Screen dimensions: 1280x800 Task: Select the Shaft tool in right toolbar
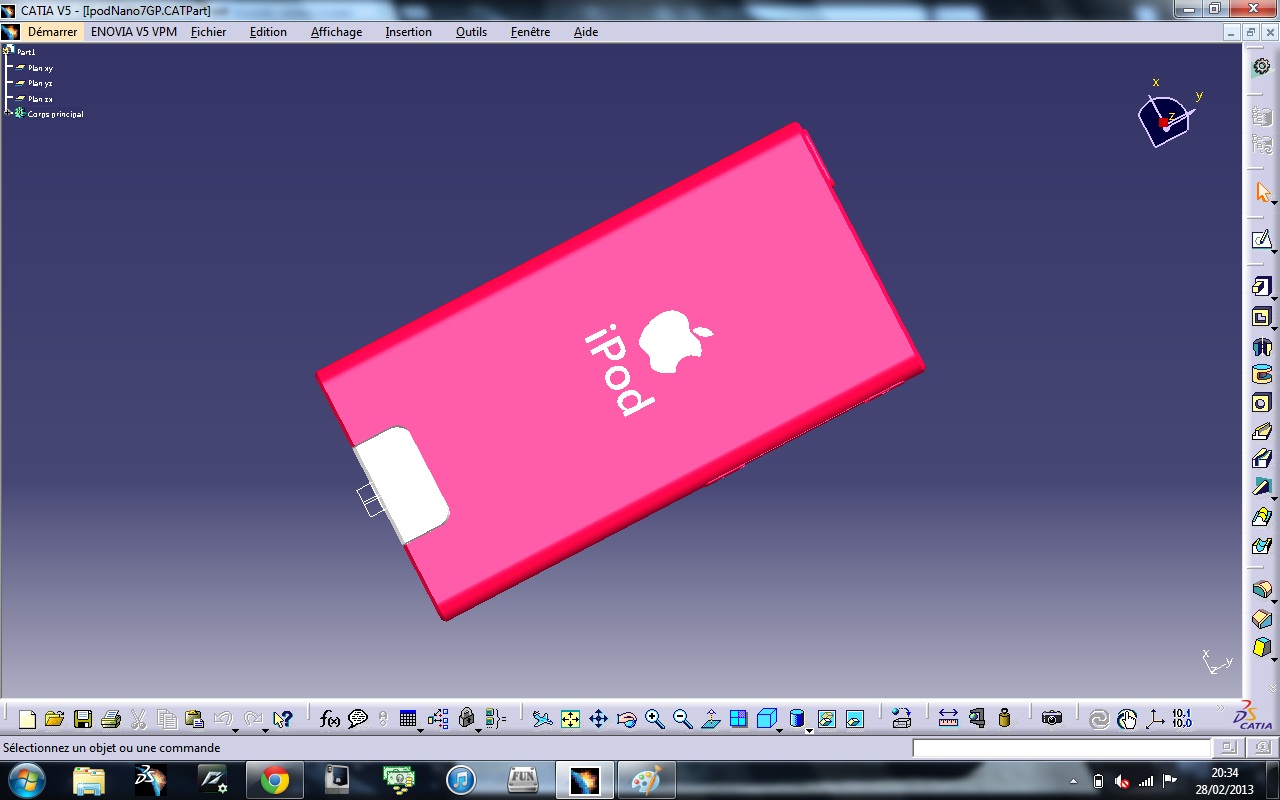(1262, 347)
